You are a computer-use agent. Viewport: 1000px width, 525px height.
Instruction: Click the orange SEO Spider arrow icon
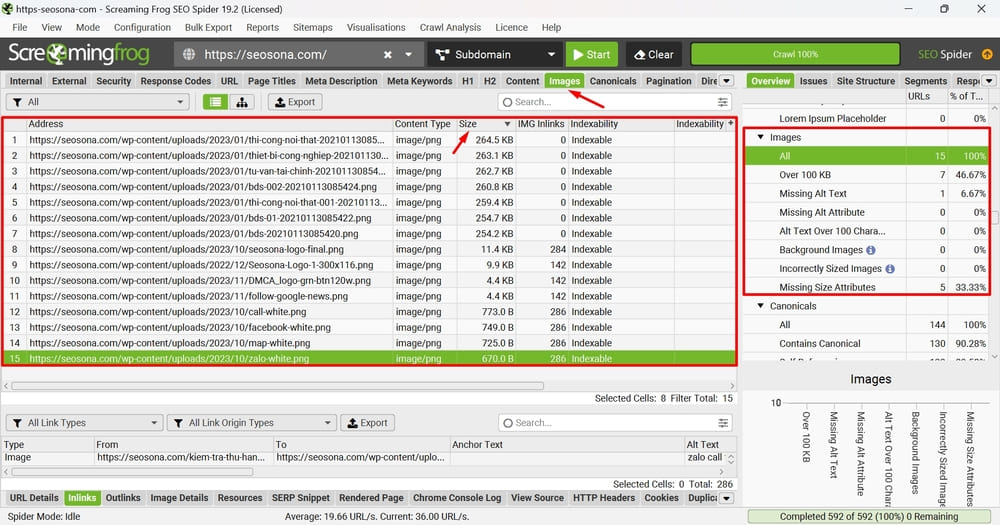(987, 54)
